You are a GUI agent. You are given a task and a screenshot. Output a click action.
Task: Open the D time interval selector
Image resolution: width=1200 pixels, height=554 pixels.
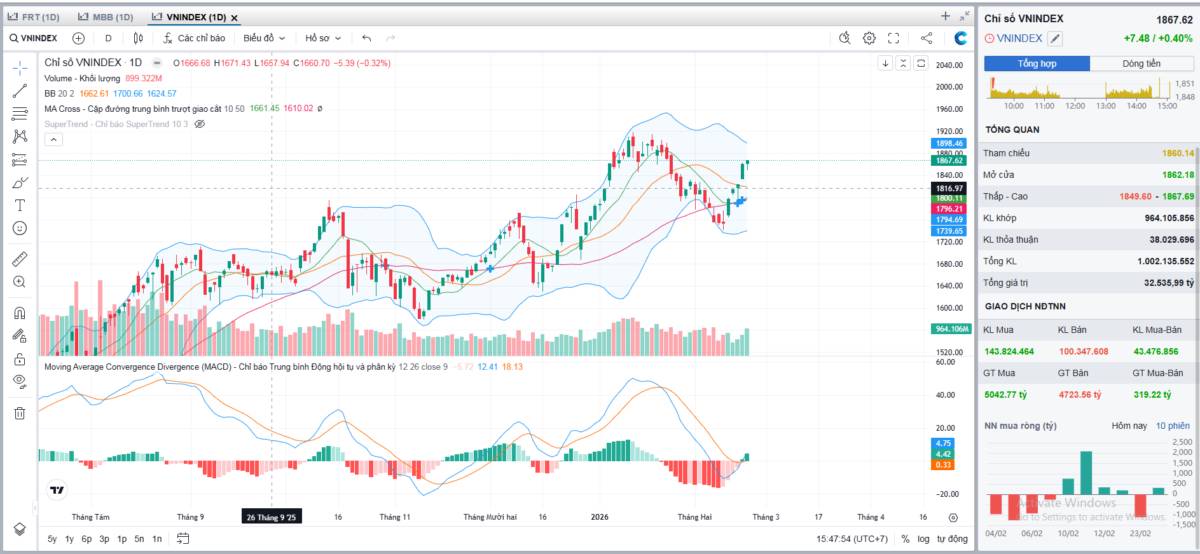[108, 38]
